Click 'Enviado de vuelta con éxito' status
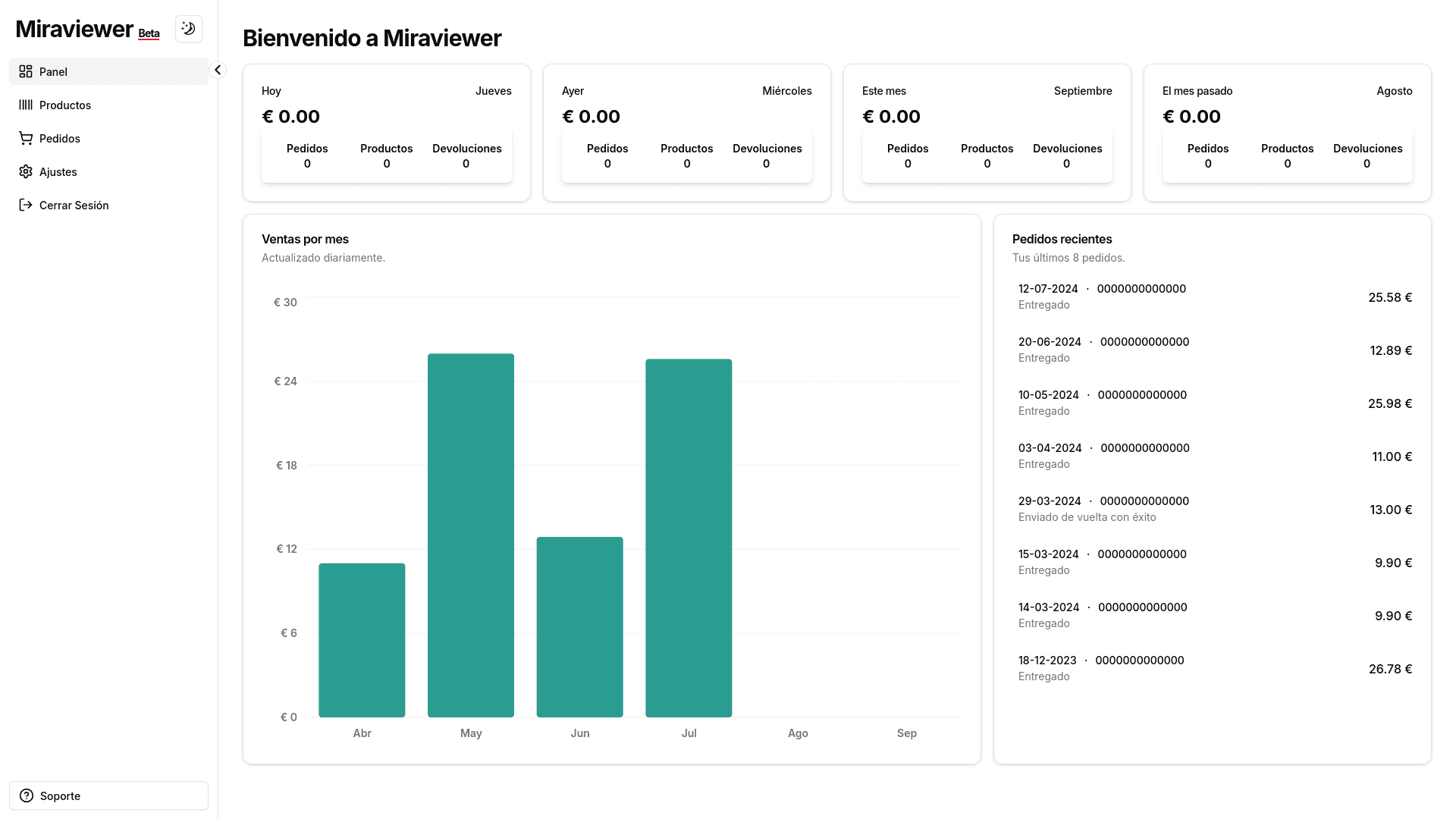Viewport: 1456px width, 819px height. point(1087,517)
